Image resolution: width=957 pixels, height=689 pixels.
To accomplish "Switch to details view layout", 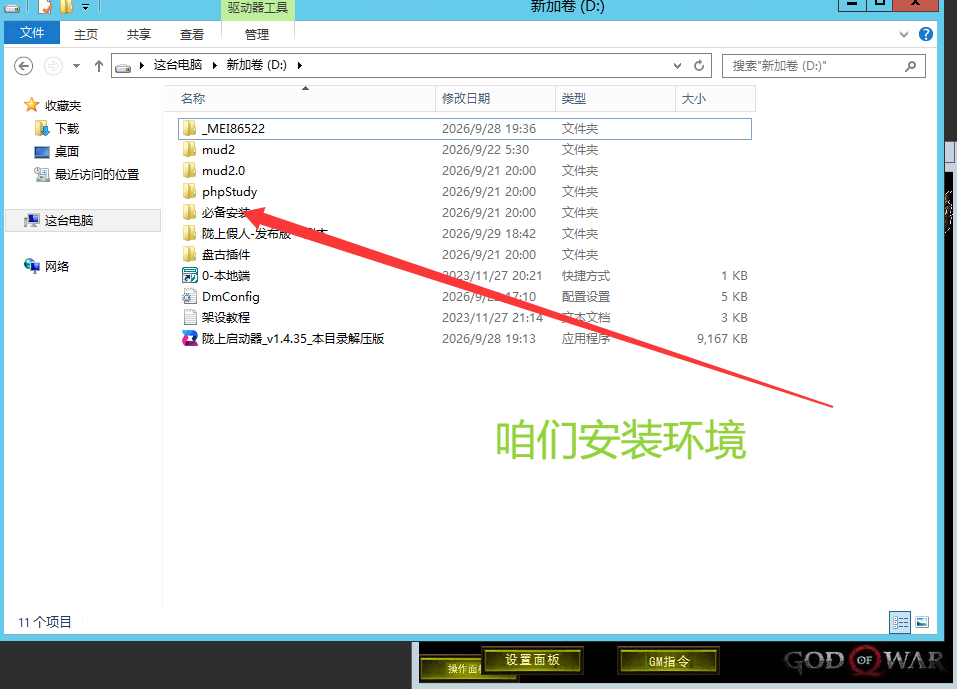I will pyautogui.click(x=900, y=622).
